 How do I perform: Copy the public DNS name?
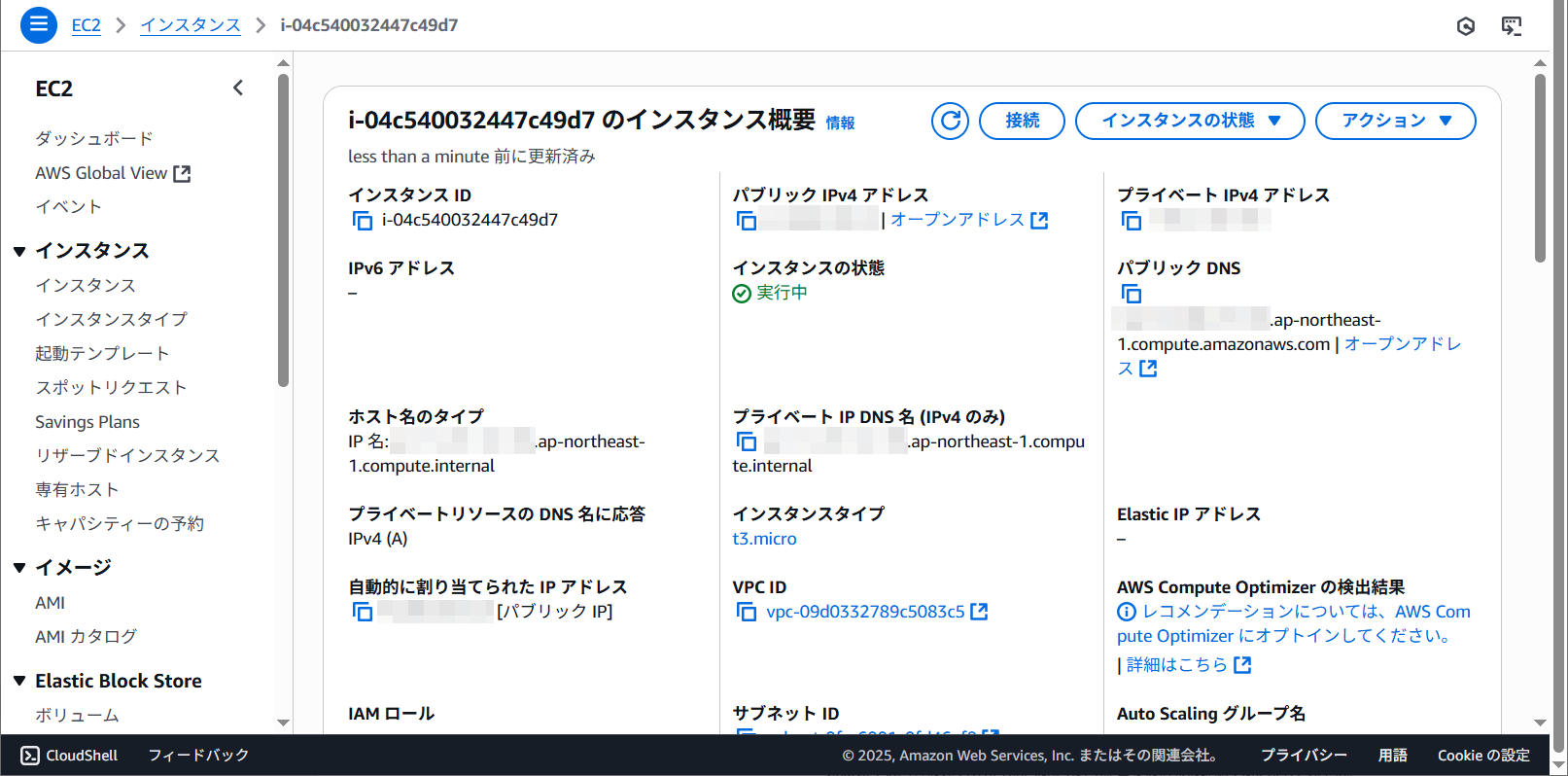tap(1131, 294)
